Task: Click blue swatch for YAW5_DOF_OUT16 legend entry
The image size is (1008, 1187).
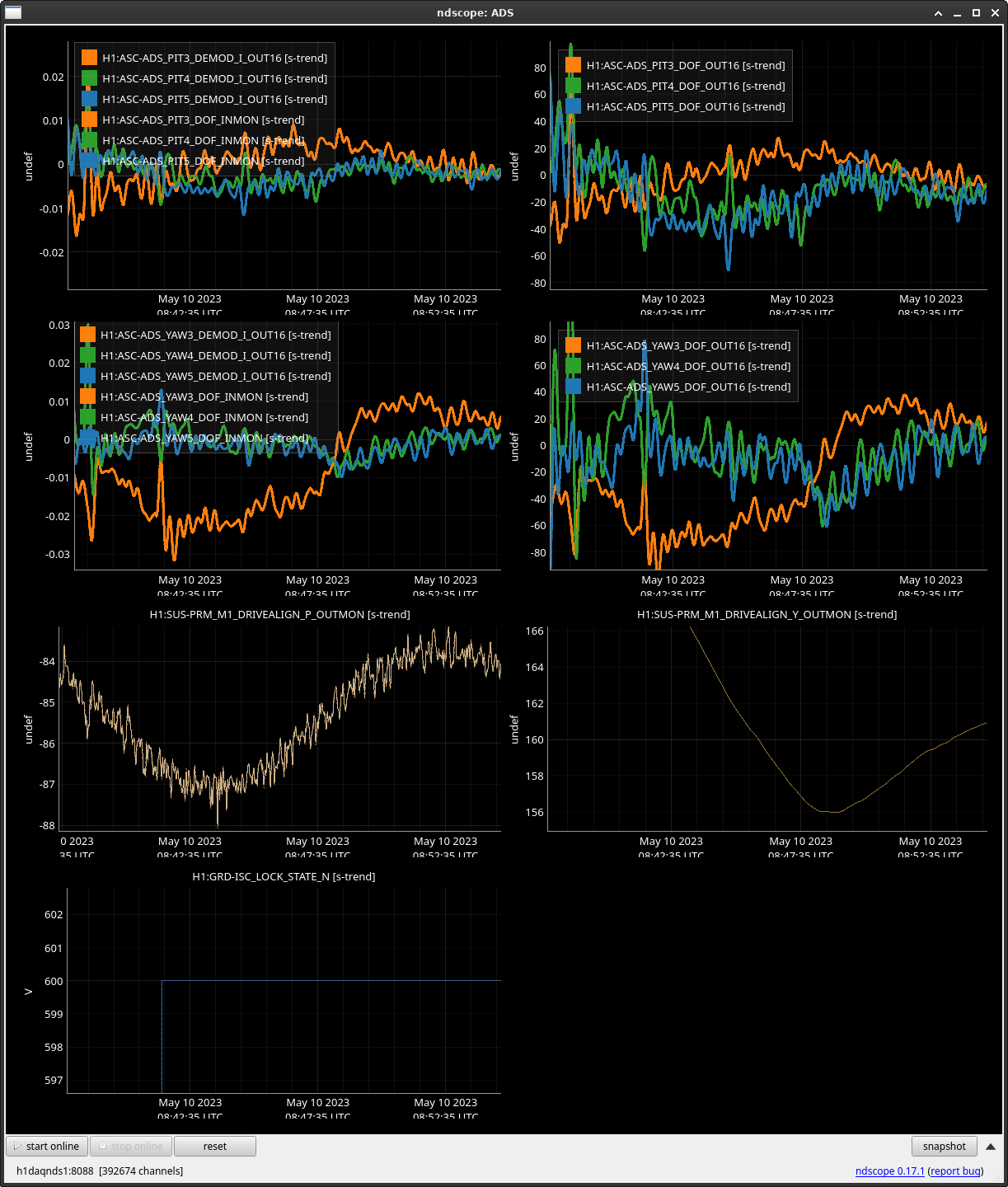Action: click(573, 387)
